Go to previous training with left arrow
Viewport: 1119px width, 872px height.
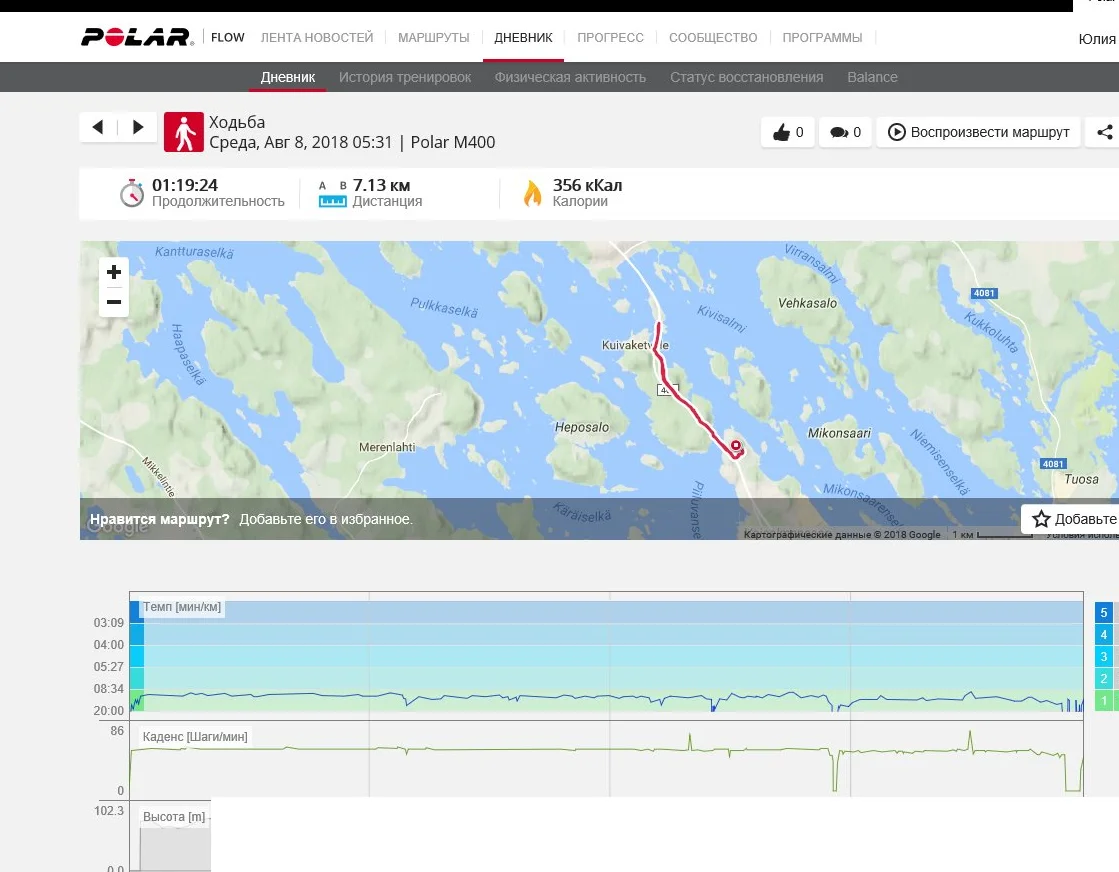pyautogui.click(x=98, y=127)
